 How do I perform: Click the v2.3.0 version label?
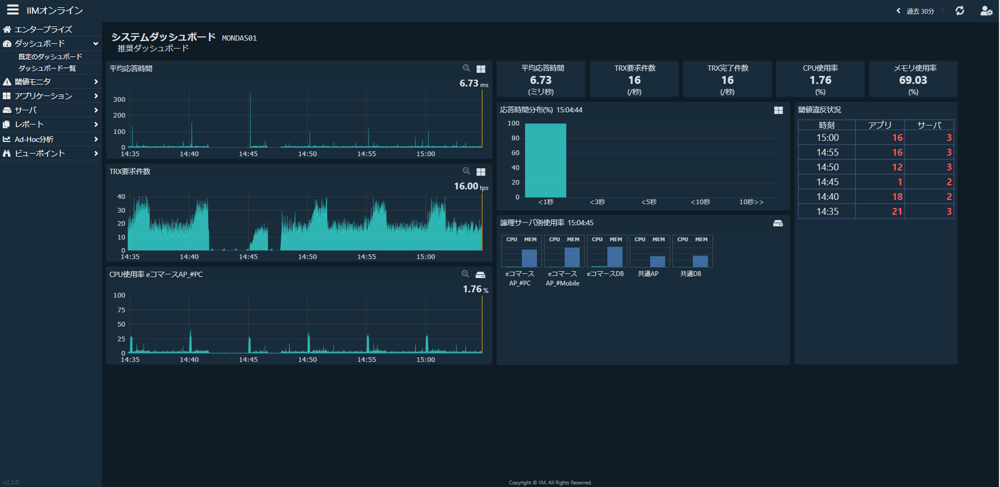(x=10, y=483)
